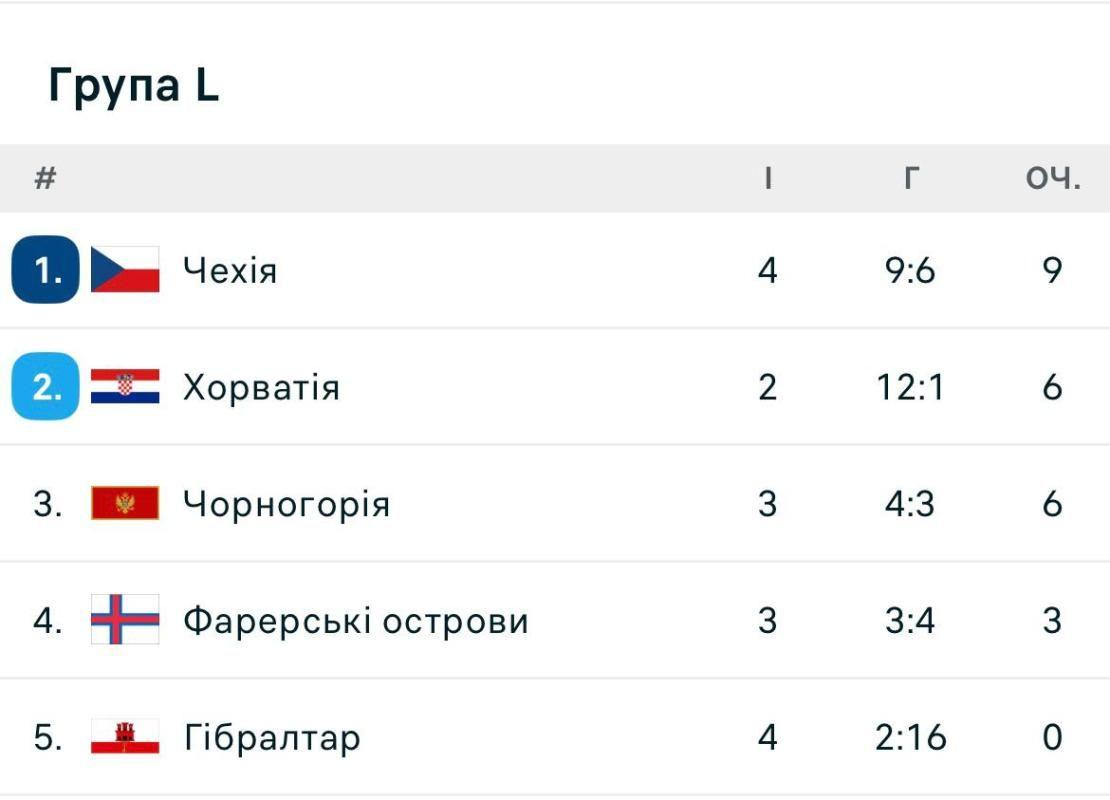
Task: Click the Croatia flag icon
Action: [125, 386]
